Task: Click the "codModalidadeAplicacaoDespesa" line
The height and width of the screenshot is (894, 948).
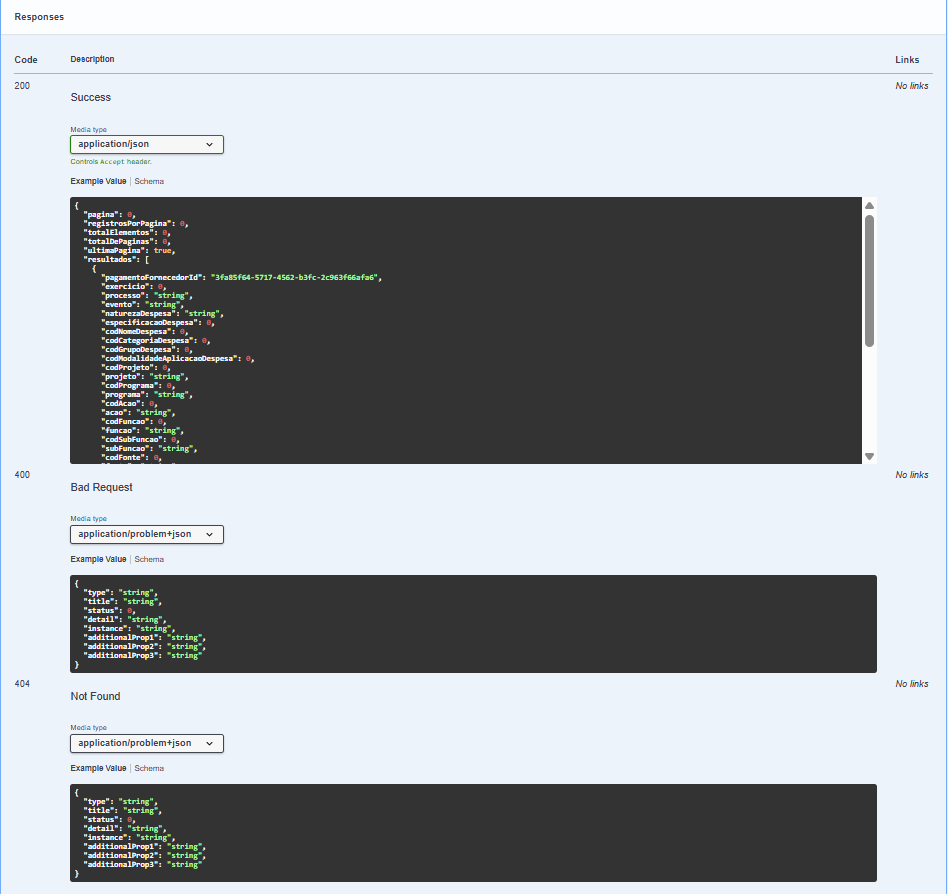Action: tap(178, 358)
